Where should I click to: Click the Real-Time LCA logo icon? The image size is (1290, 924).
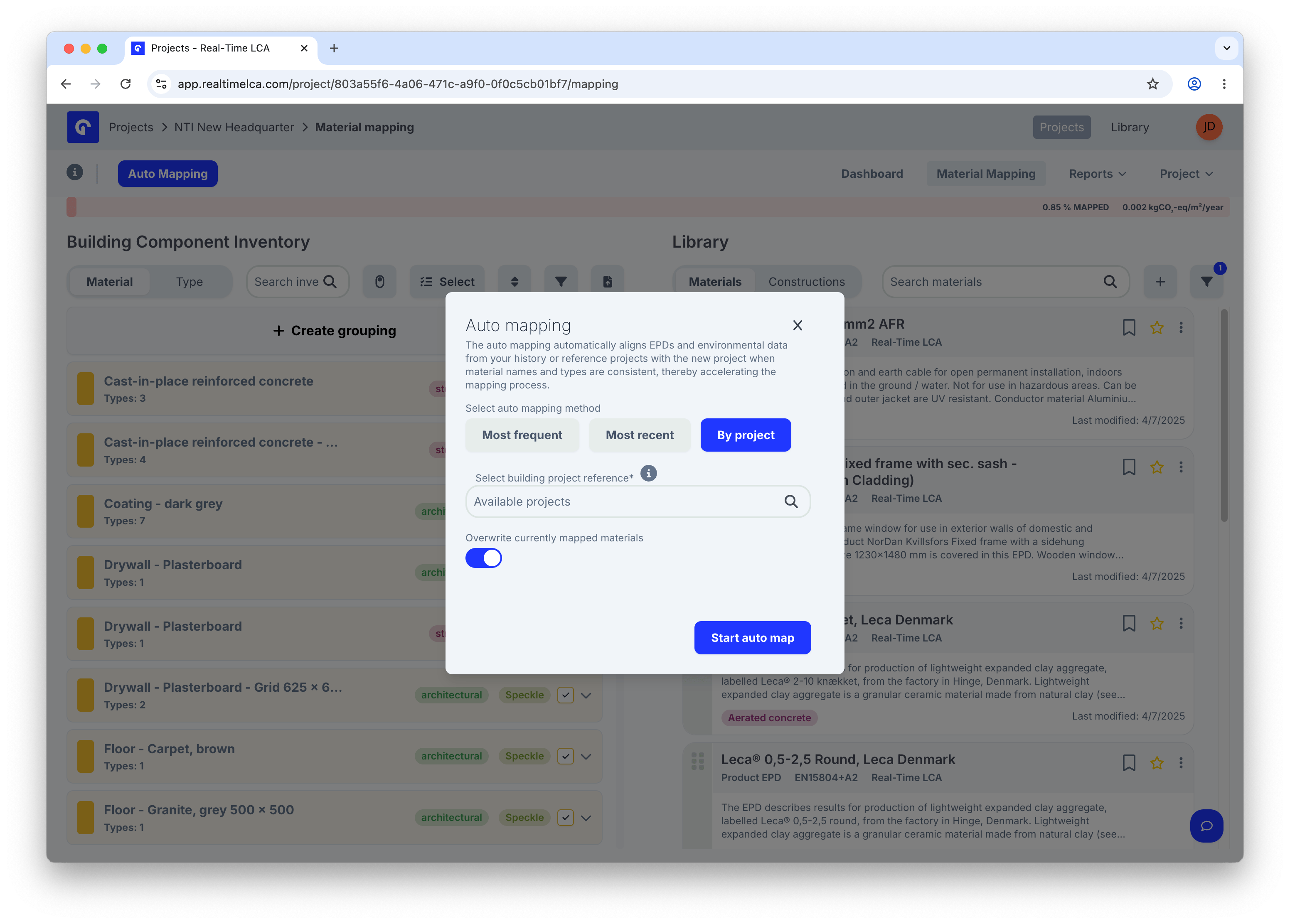tap(83, 127)
